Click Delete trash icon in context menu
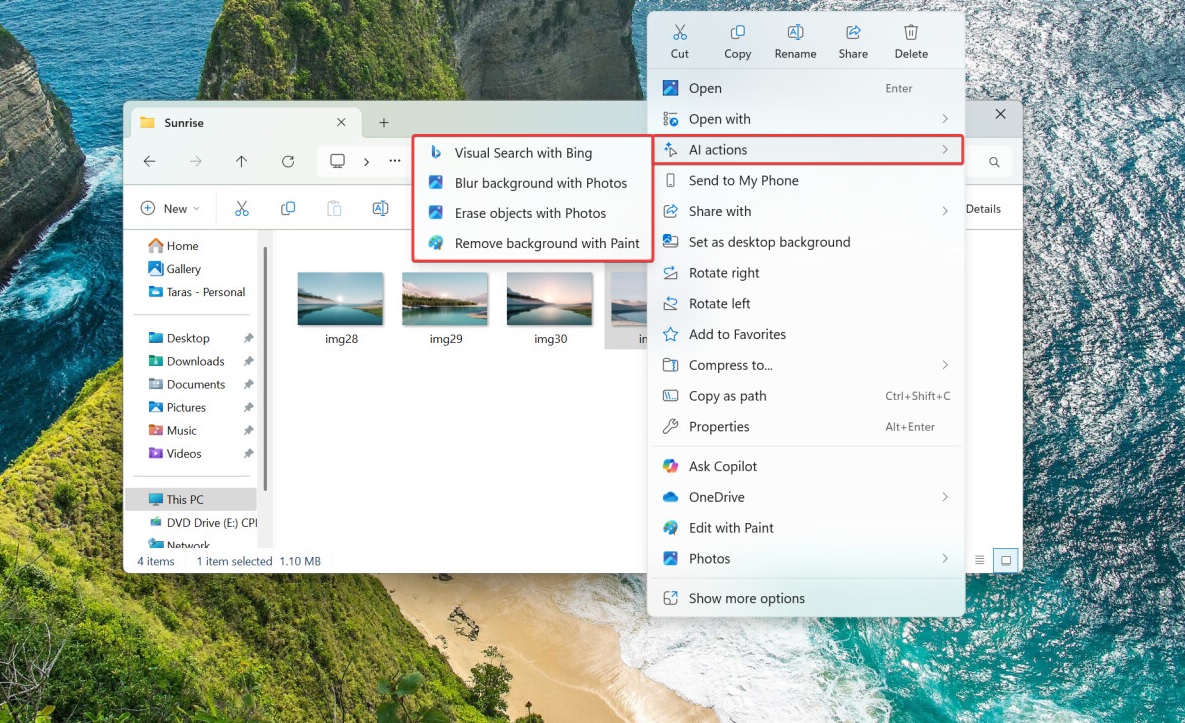The width and height of the screenshot is (1185, 723). [911, 32]
